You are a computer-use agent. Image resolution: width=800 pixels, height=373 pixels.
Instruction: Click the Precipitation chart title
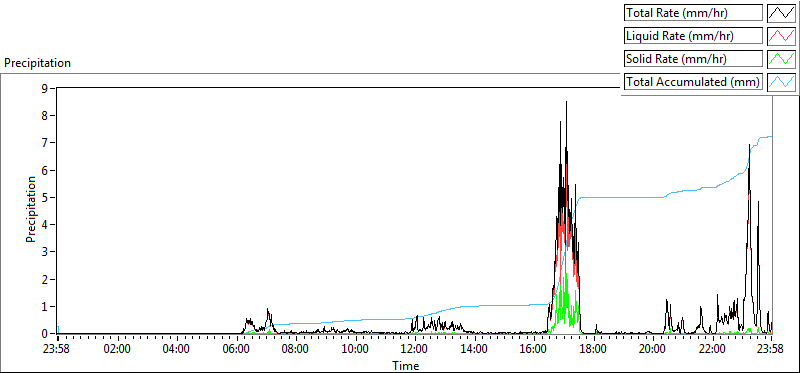[x=37, y=63]
